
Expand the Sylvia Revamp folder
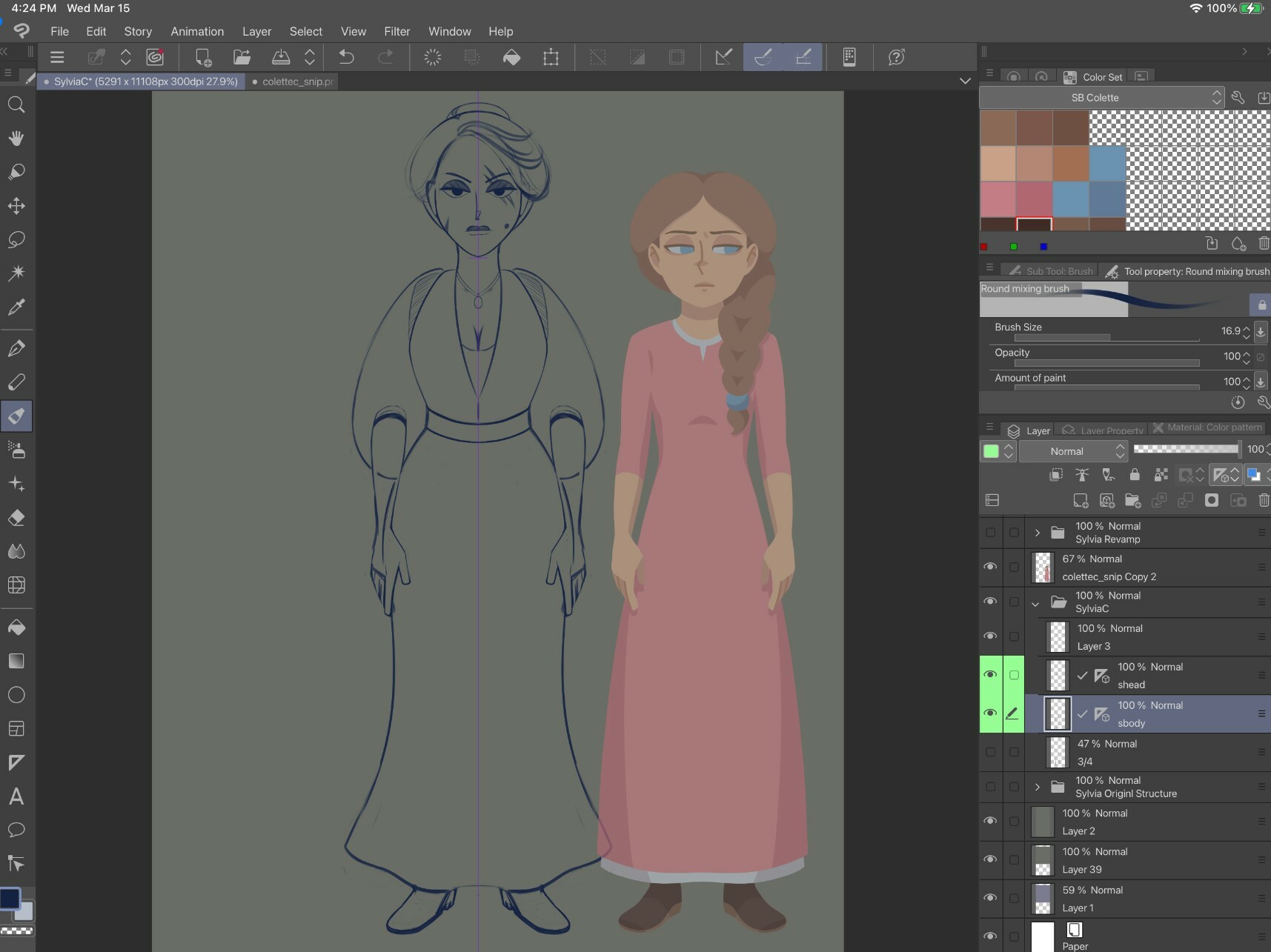(x=1038, y=533)
